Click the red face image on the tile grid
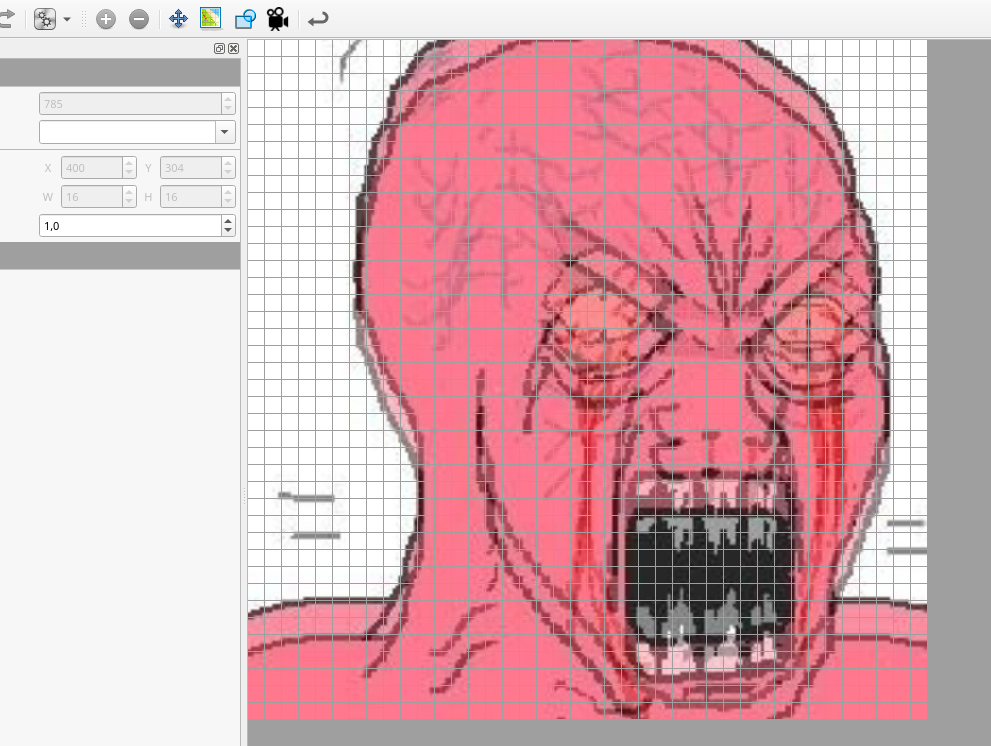The height and width of the screenshot is (746, 991). tap(587, 379)
